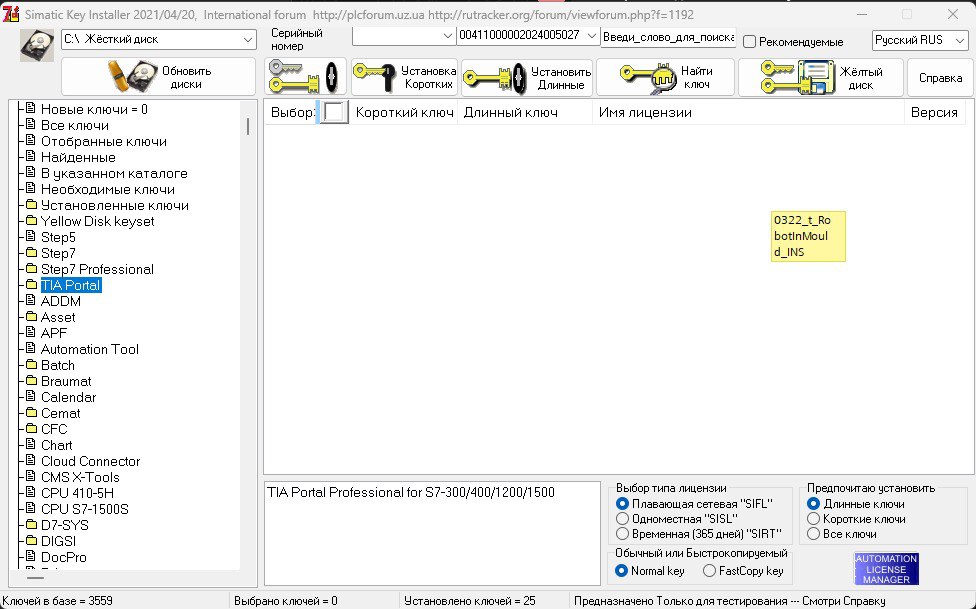Screen dimensions: 976x609
Task: Select Step5 in the tree
Action: pyautogui.click(x=58, y=237)
